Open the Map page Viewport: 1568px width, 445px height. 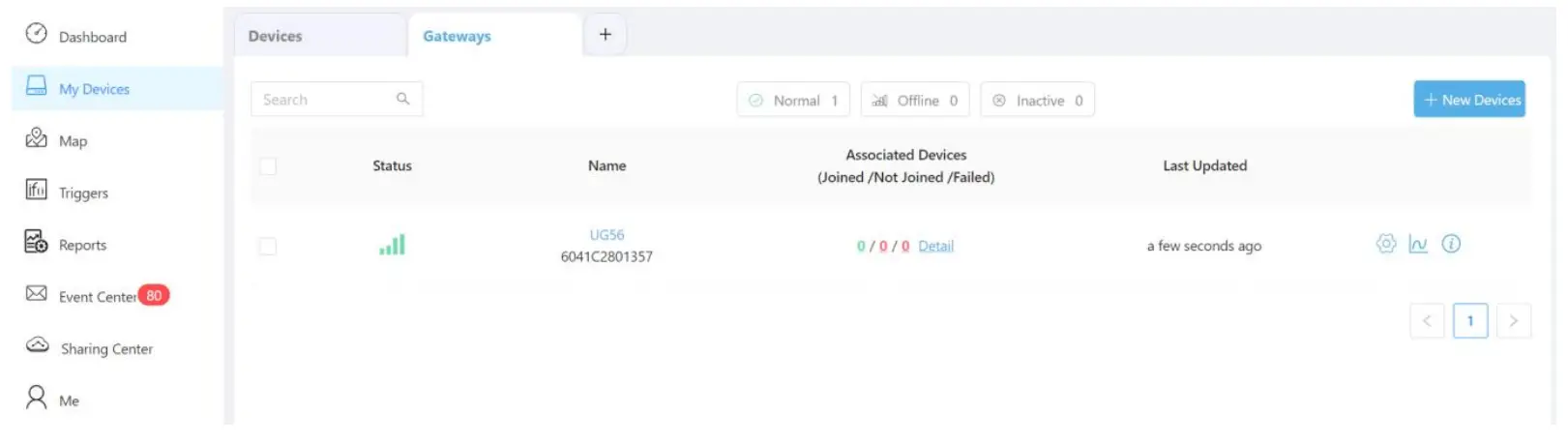click(73, 141)
